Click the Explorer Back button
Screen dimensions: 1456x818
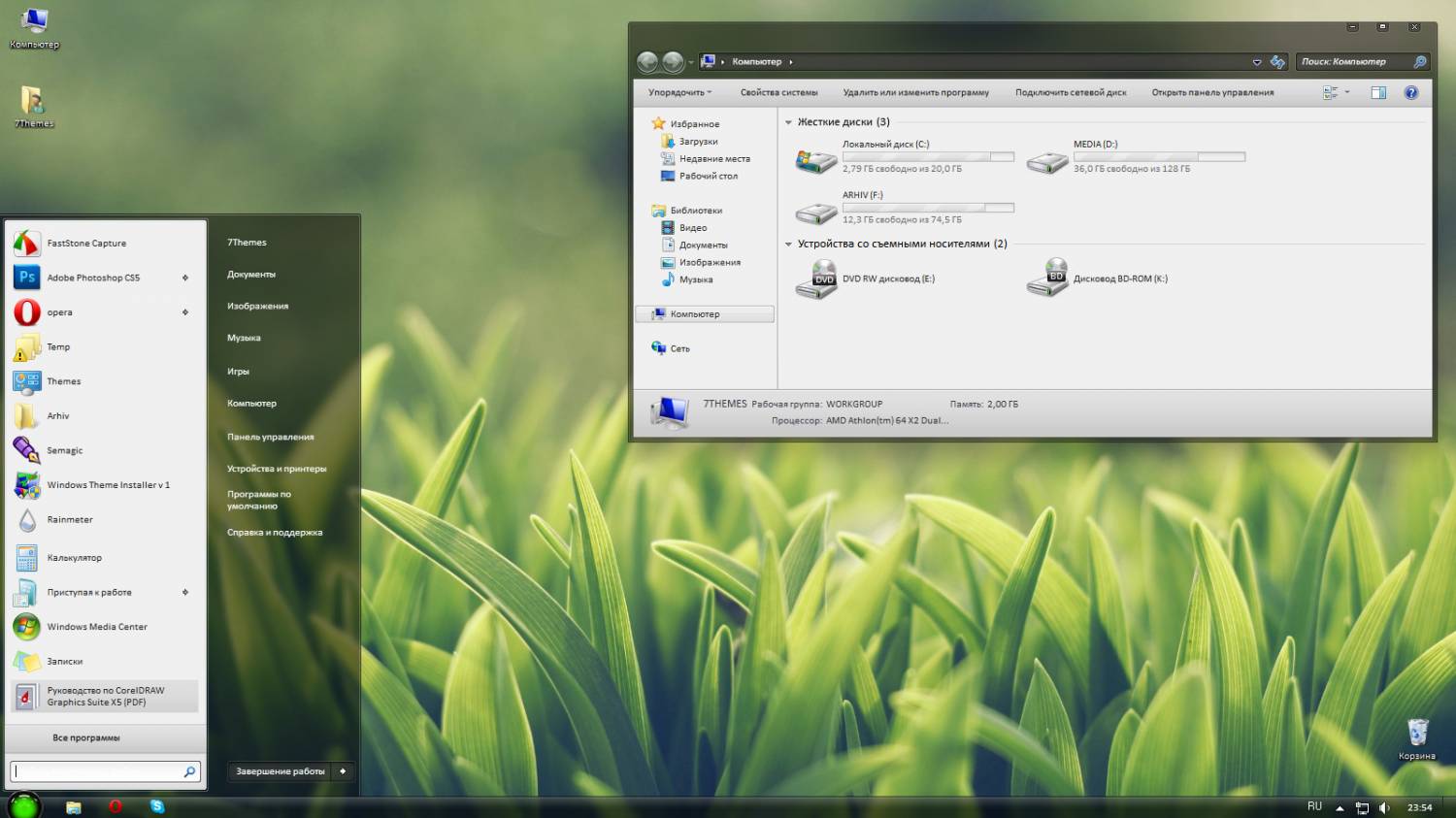pos(647,62)
